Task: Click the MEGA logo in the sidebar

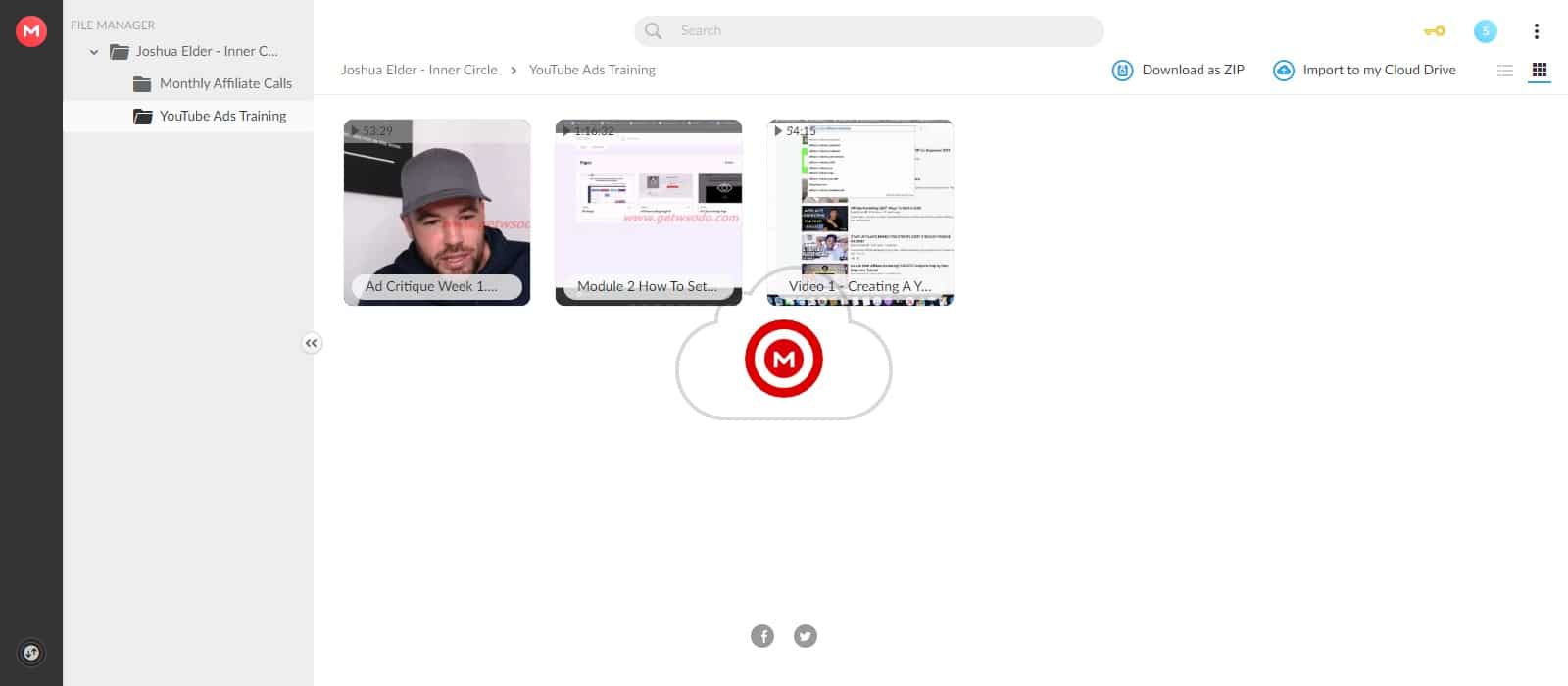Action: tap(31, 31)
